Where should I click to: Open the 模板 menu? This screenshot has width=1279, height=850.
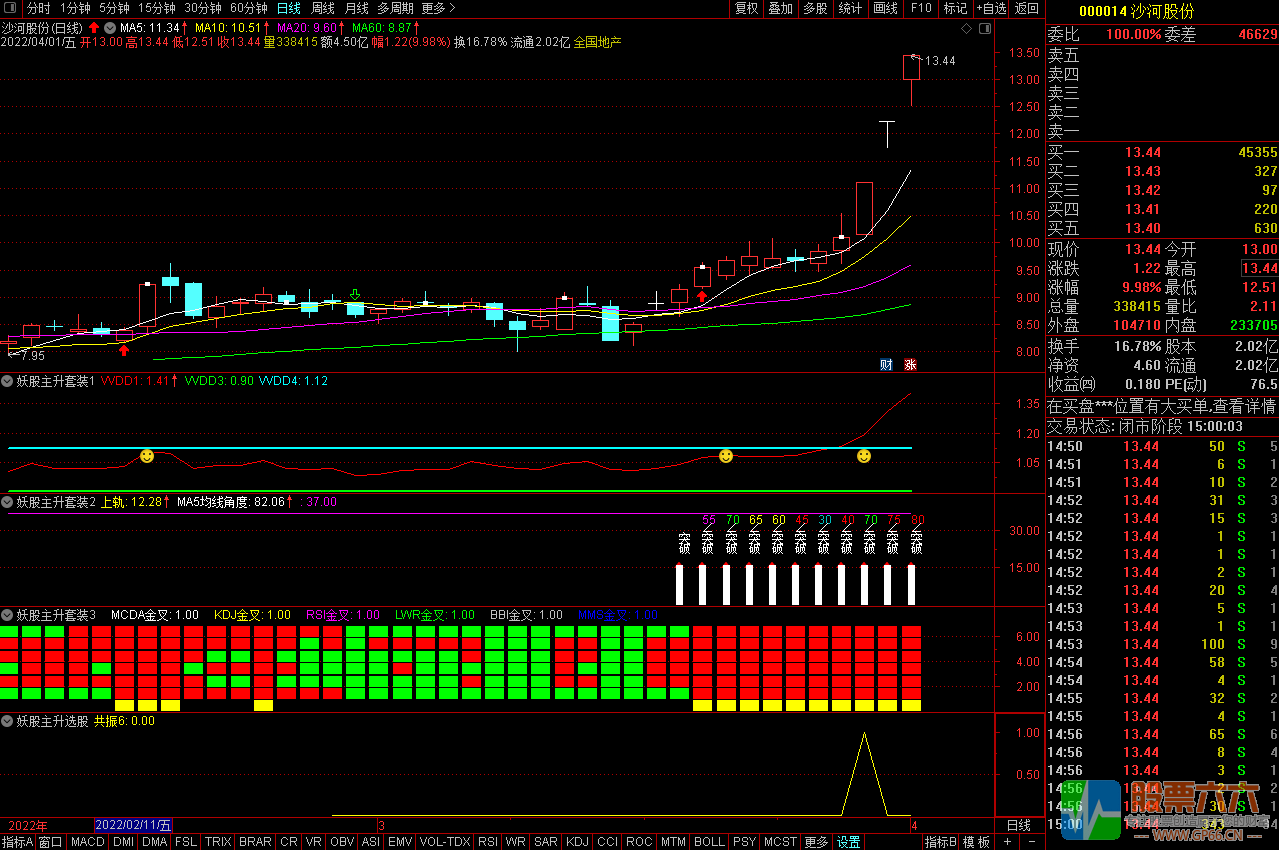(x=976, y=842)
